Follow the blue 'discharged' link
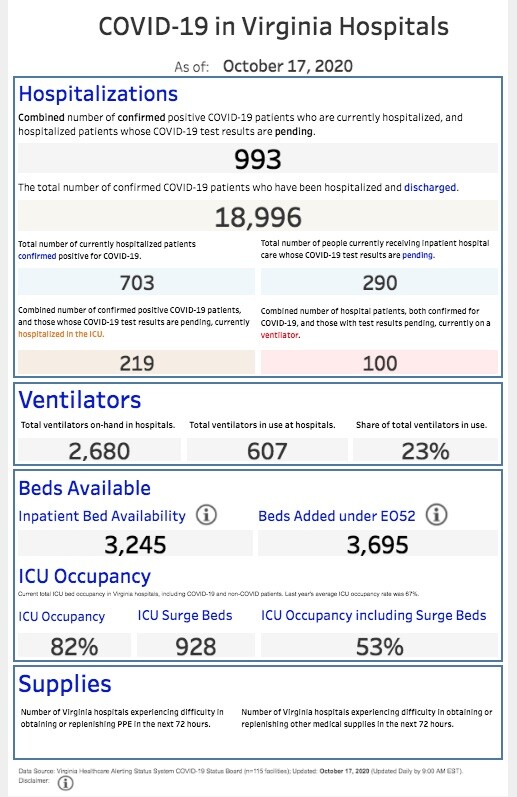Viewport: 517px width, 797px height. 430,188
